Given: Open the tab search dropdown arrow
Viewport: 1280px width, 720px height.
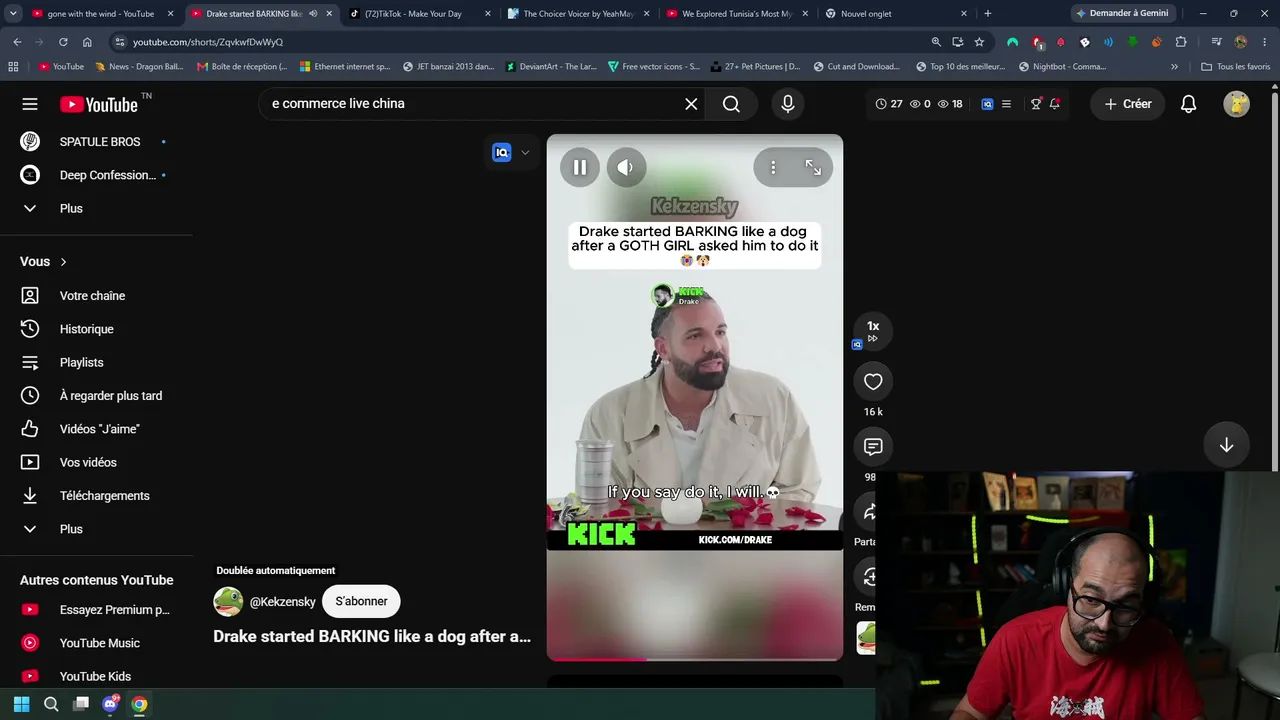Looking at the screenshot, I should (x=14, y=14).
